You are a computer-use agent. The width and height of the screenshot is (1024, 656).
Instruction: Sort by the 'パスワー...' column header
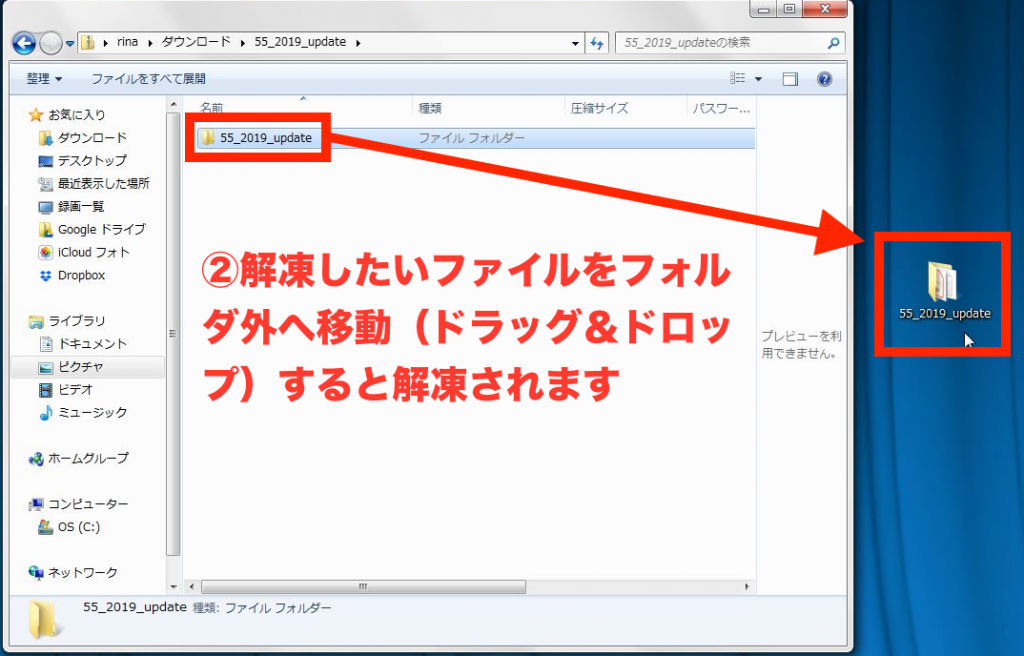721,108
